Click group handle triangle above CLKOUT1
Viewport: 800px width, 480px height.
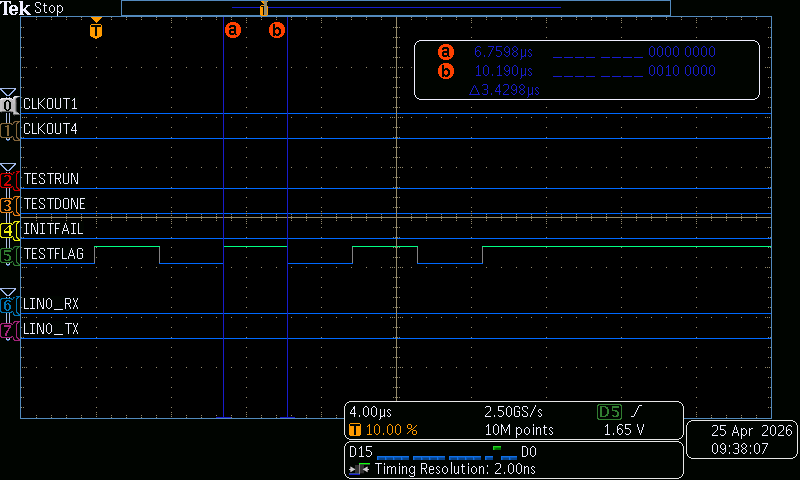(8, 92)
